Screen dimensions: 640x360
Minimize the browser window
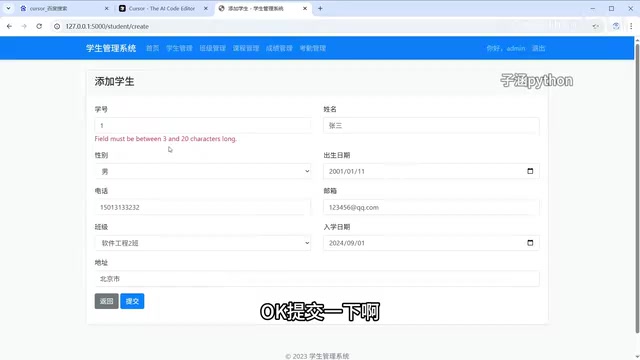pos(593,8)
